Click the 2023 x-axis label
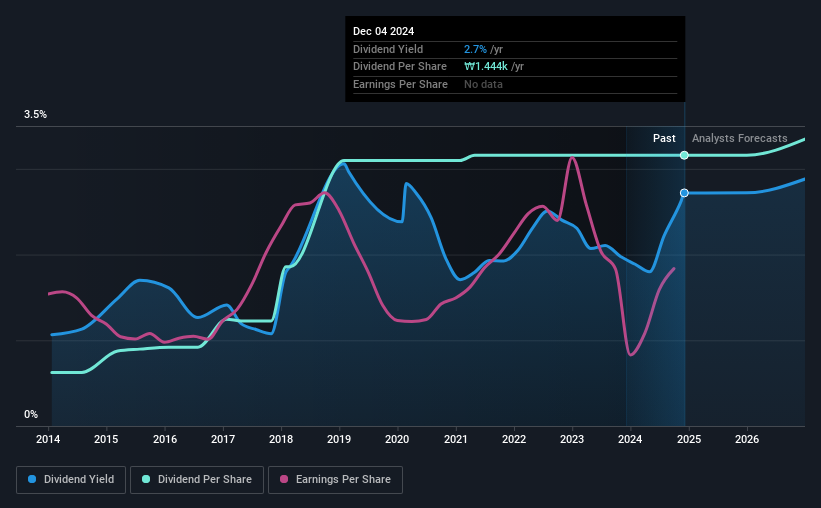821x508 pixels. pyautogui.click(x=572, y=439)
